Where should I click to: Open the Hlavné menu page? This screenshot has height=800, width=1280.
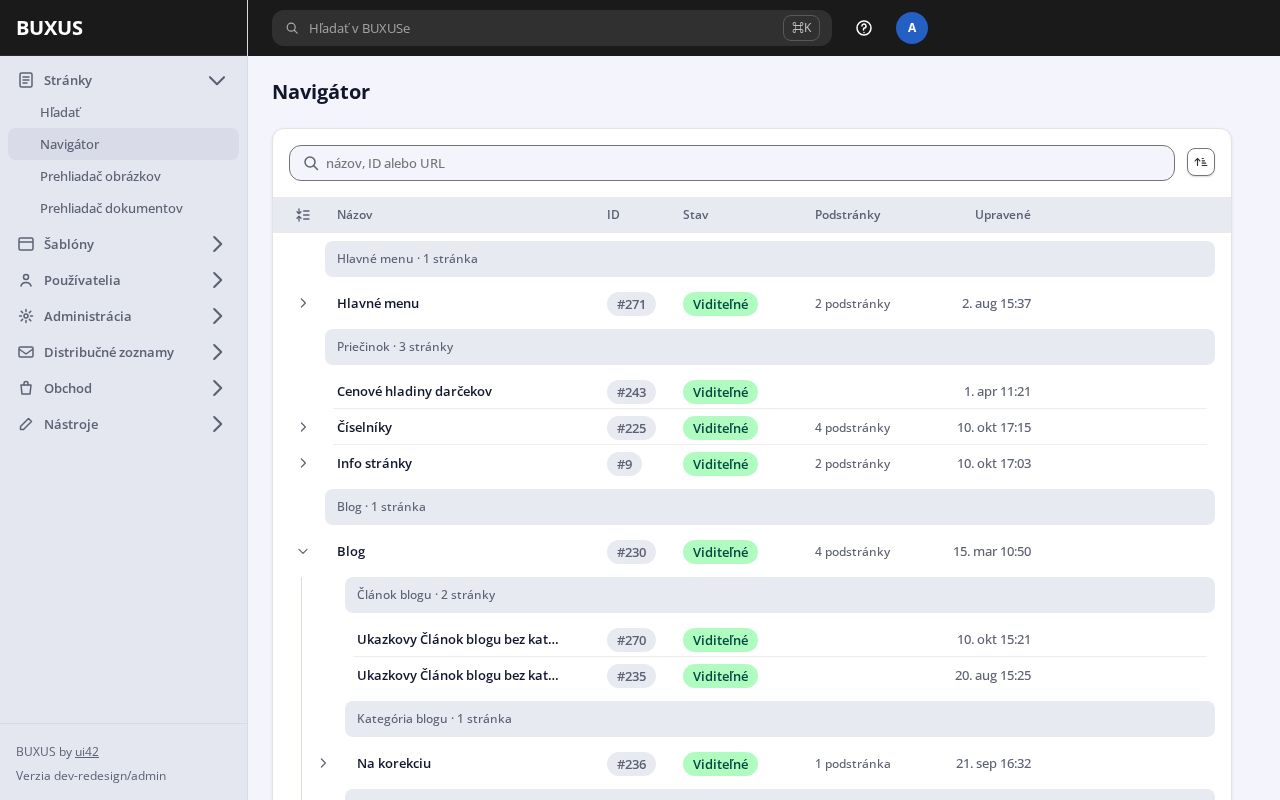[378, 303]
